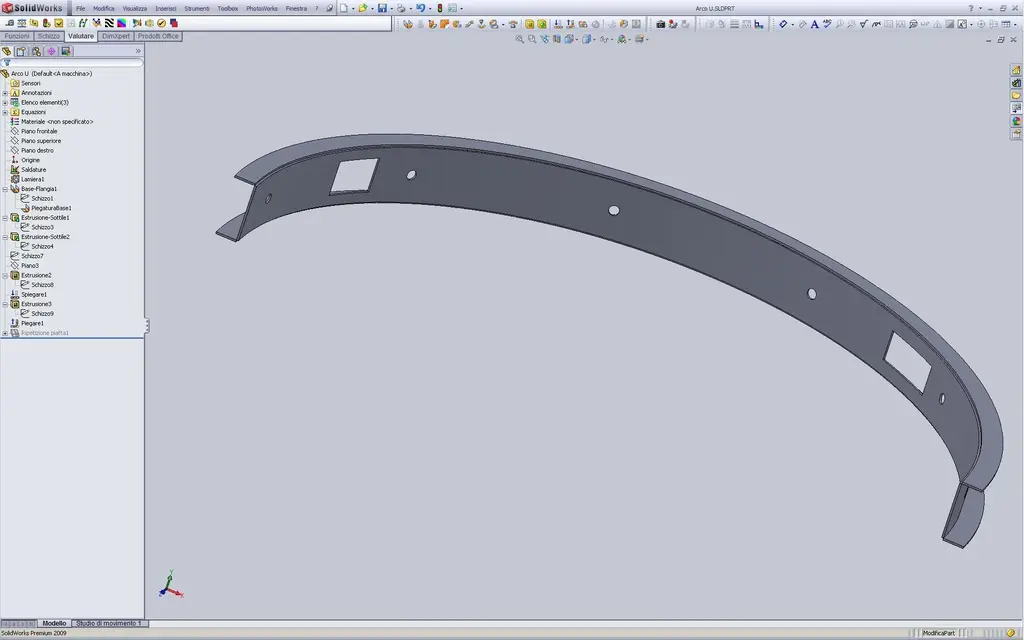Click the Save disk icon
1024x640 pixels.
382,8
